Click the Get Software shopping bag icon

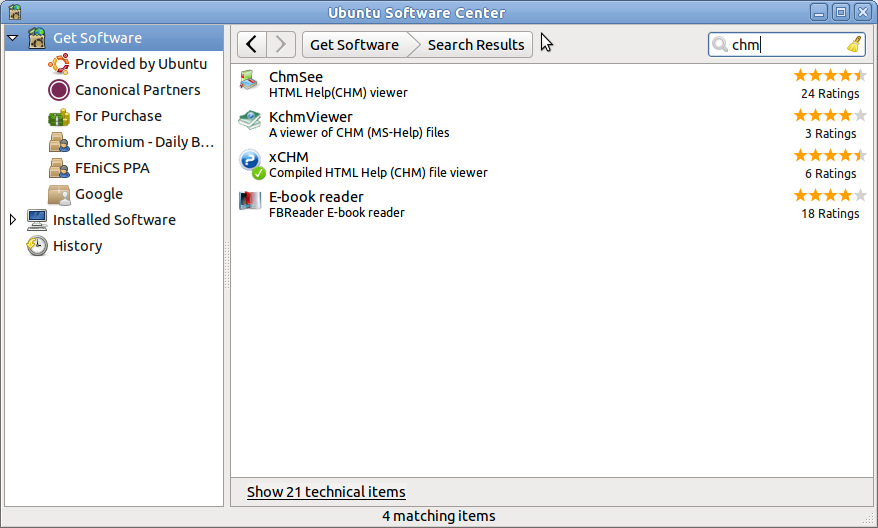click(37, 38)
